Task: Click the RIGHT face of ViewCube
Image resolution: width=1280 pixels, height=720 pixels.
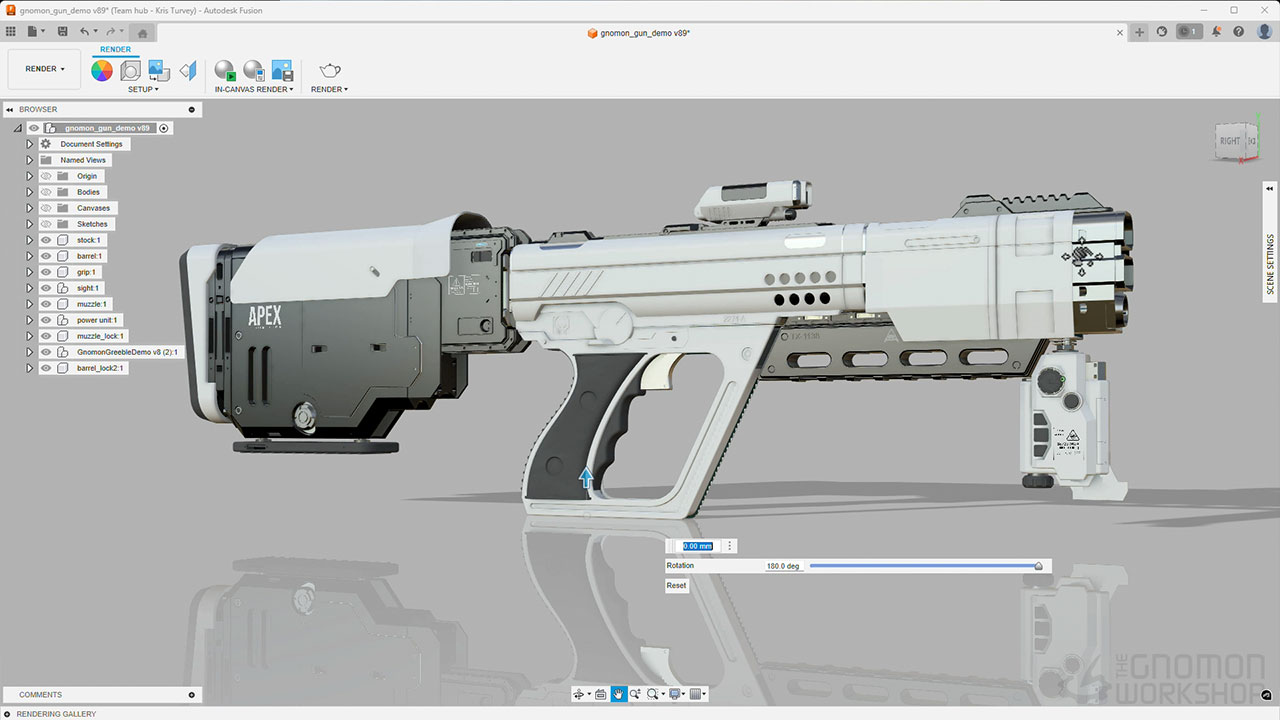Action: coord(1229,141)
